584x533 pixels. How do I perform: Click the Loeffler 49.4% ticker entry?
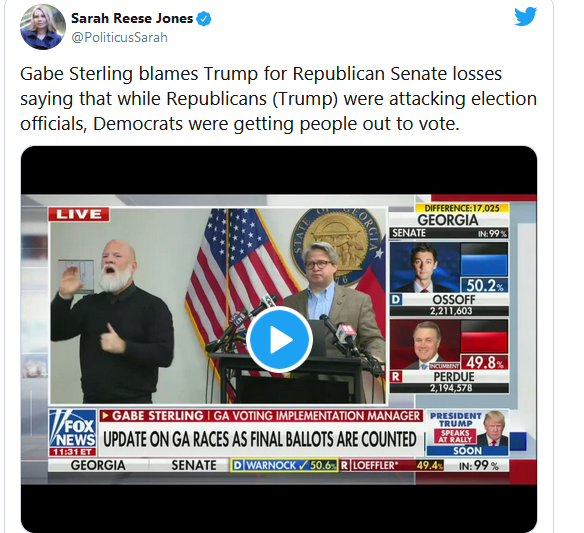point(392,465)
